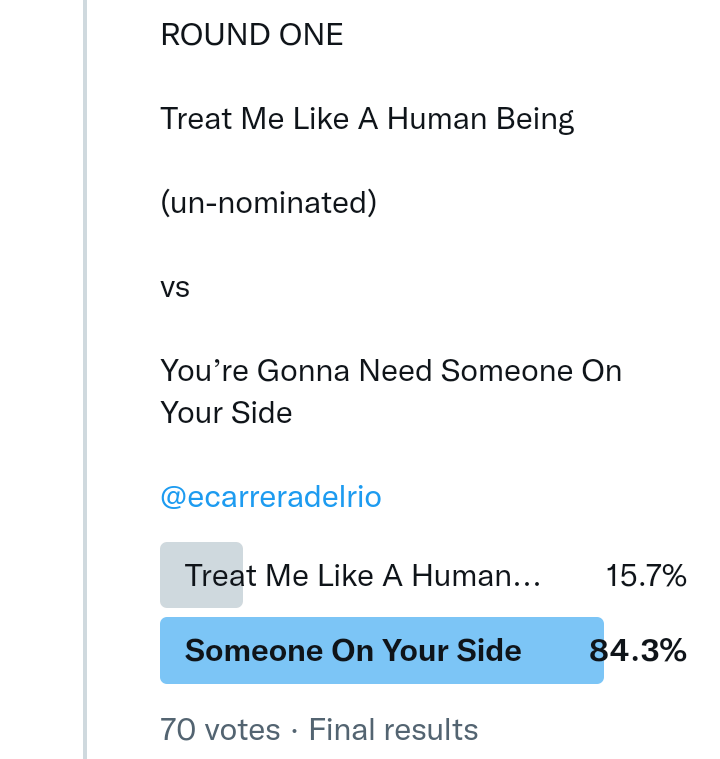Click the "Treat Me Like A Human Being" tweet line

click(x=367, y=119)
